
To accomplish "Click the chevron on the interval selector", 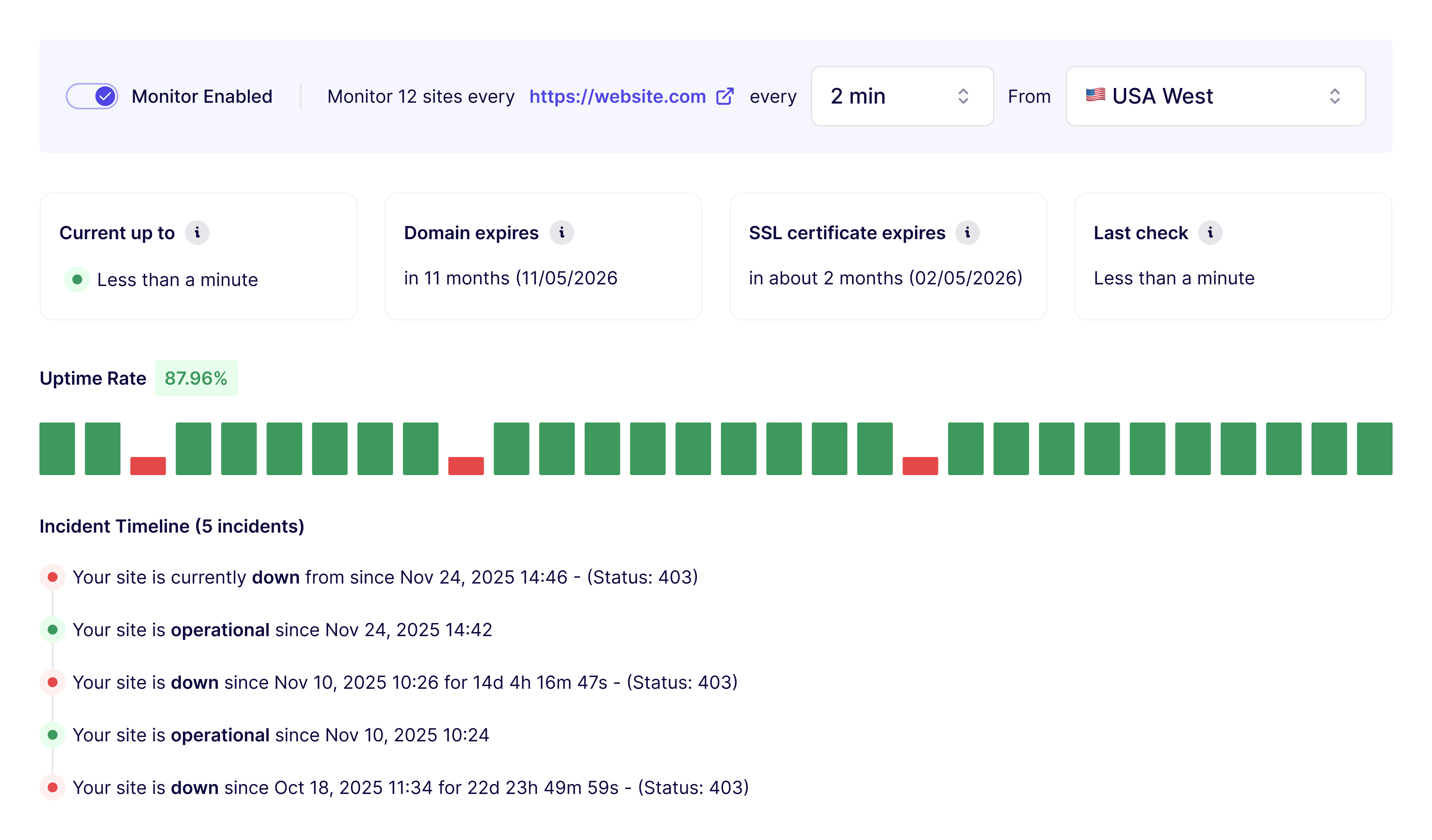I will (x=964, y=96).
